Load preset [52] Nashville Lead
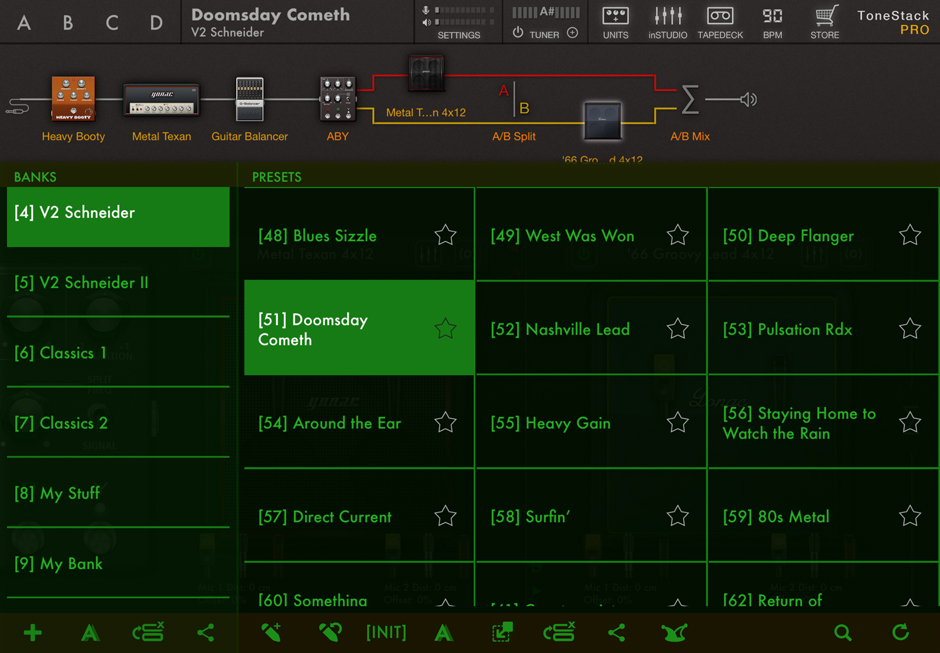 (x=591, y=327)
